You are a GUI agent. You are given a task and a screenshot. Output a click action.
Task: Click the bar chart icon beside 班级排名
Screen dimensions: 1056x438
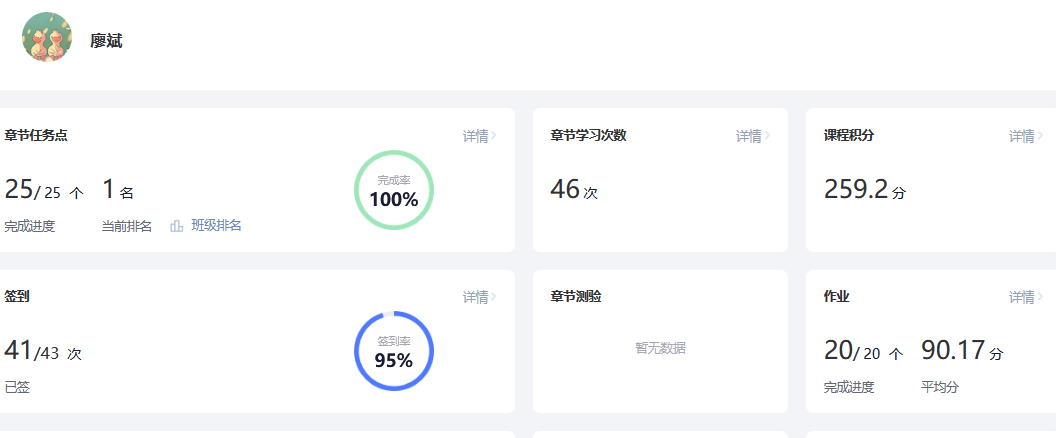click(177, 226)
